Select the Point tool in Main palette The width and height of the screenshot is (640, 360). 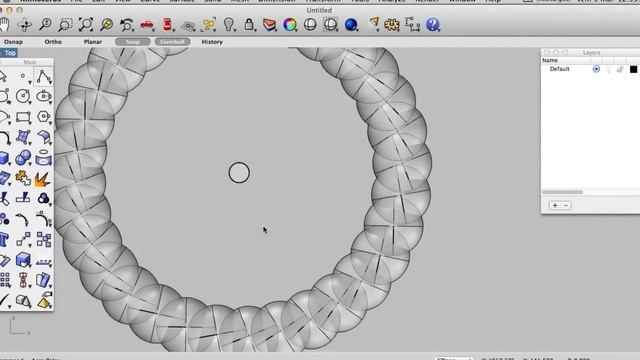[x=23, y=76]
